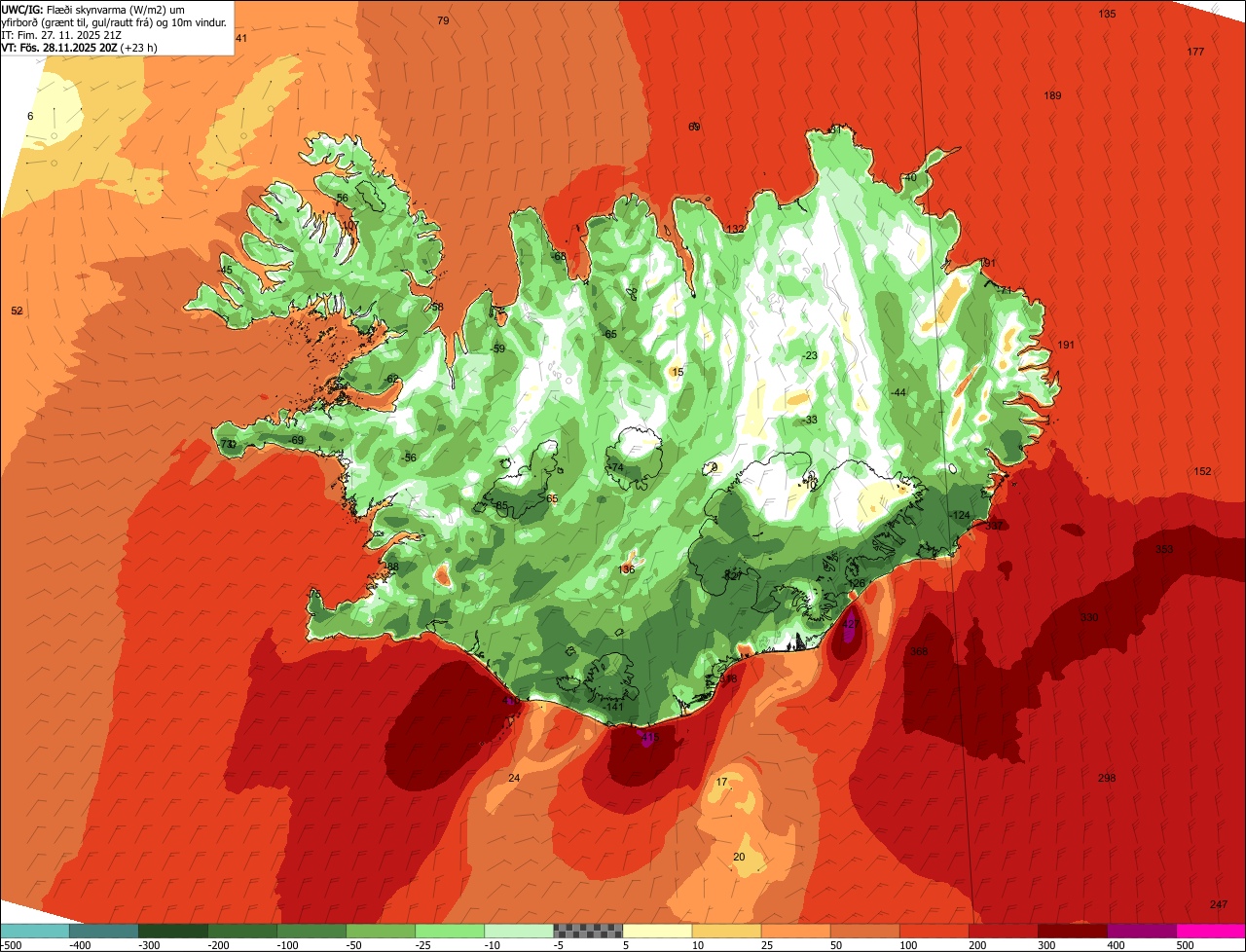The height and width of the screenshot is (952, 1246).
Task: Click the checkered -5 to 5 legend swatch
Action: pyautogui.click(x=588, y=931)
